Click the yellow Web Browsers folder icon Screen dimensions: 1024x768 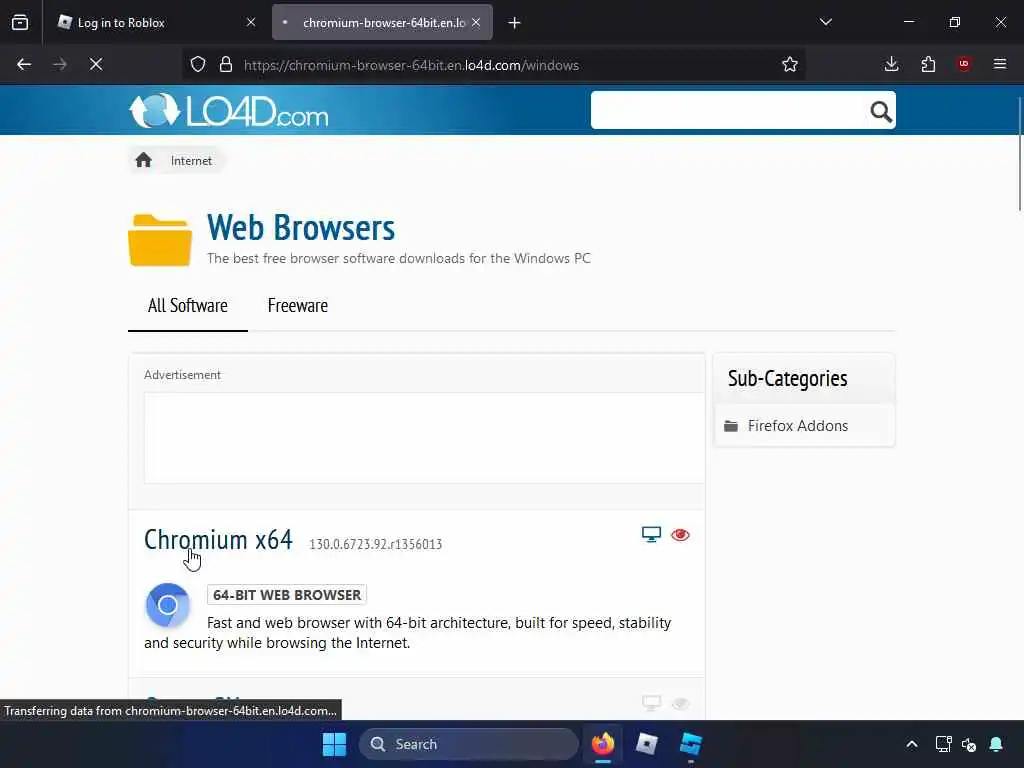tap(160, 240)
